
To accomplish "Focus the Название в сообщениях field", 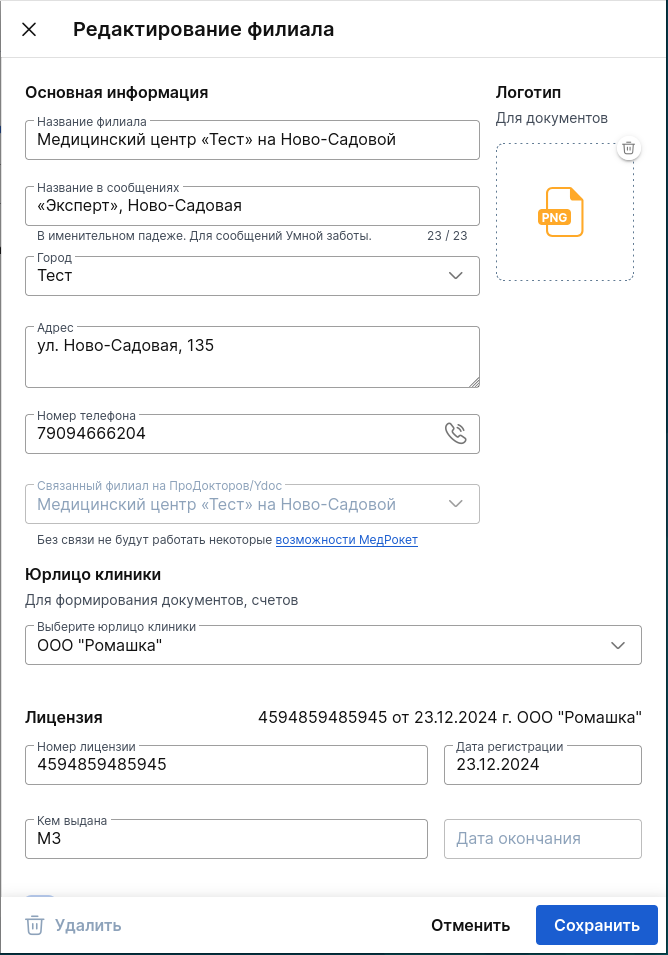I will pyautogui.click(x=252, y=206).
